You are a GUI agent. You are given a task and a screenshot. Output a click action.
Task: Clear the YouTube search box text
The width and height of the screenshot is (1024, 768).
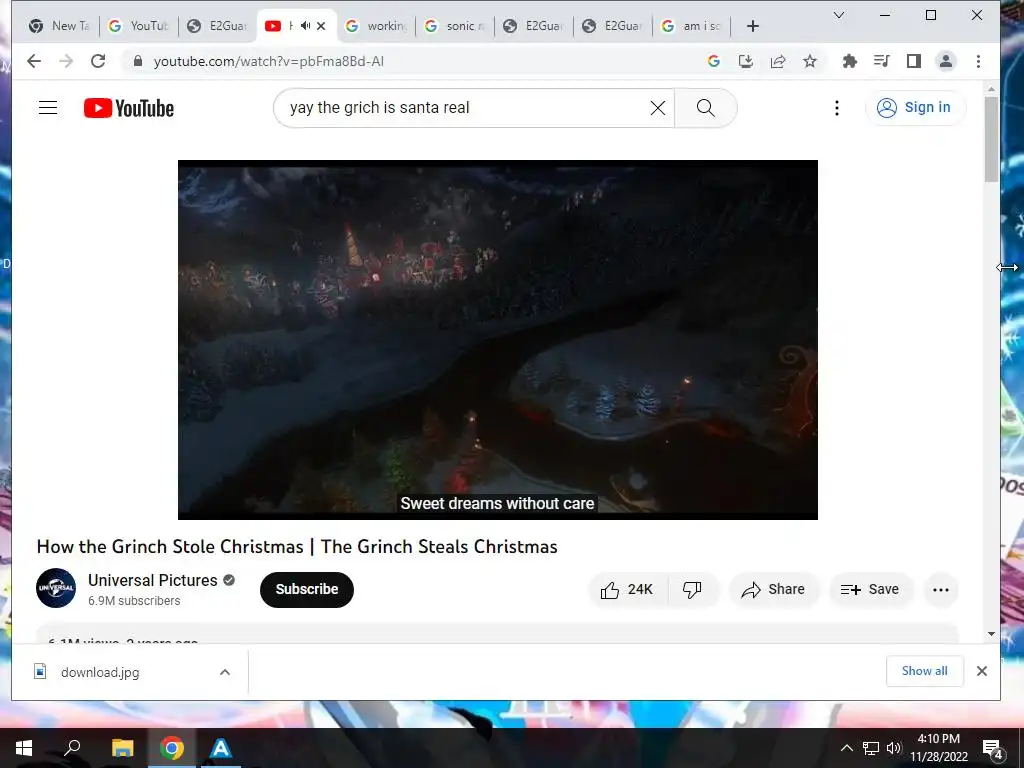tap(658, 108)
